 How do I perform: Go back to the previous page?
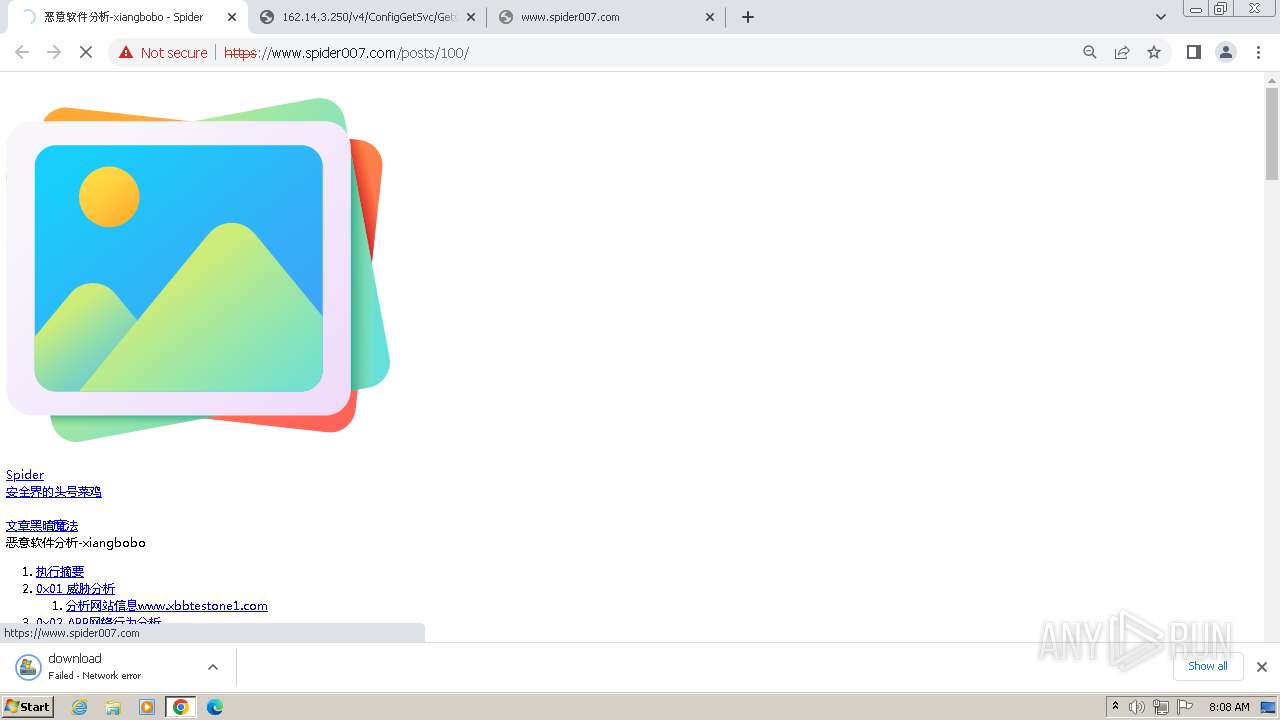click(22, 52)
